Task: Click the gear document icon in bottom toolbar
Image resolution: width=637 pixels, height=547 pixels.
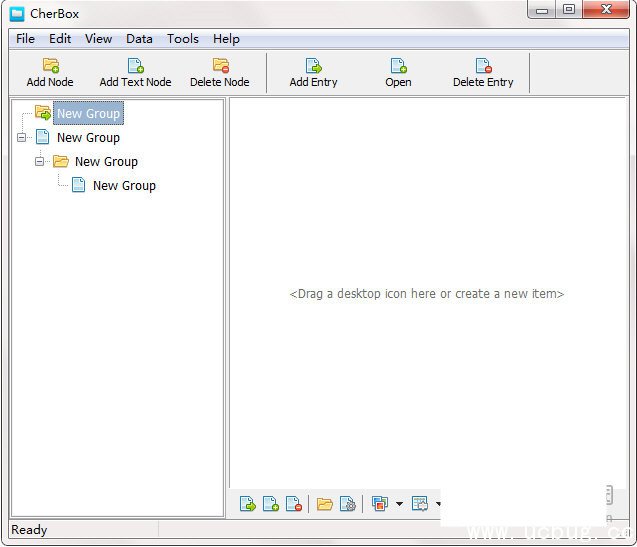Action: 348,504
